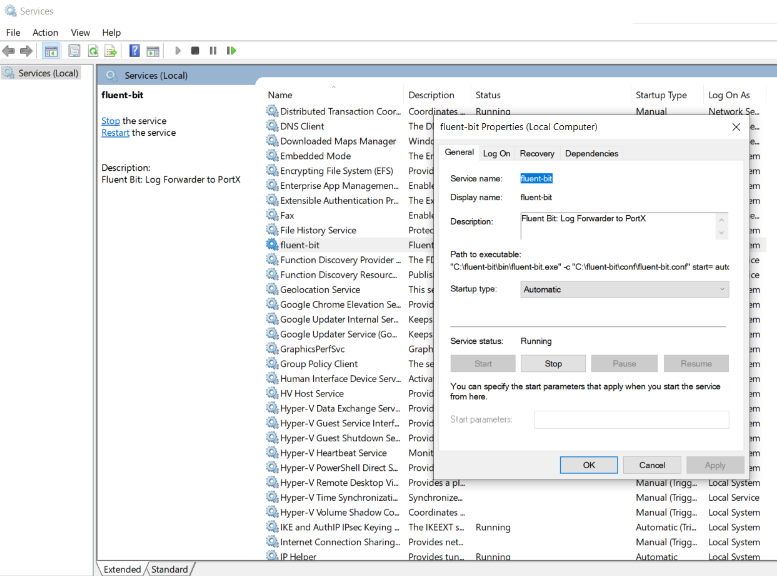Sort by the Description column header

tap(432, 95)
